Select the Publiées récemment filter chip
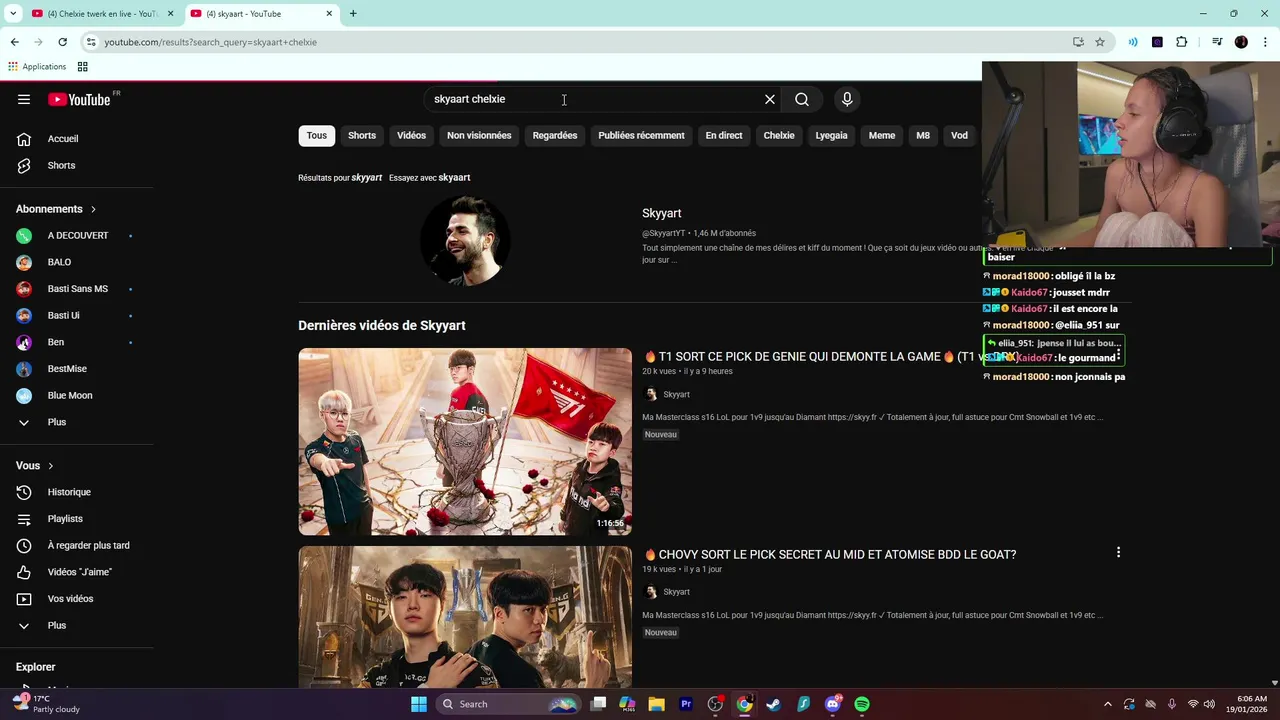The image size is (1280, 720). coord(641,136)
